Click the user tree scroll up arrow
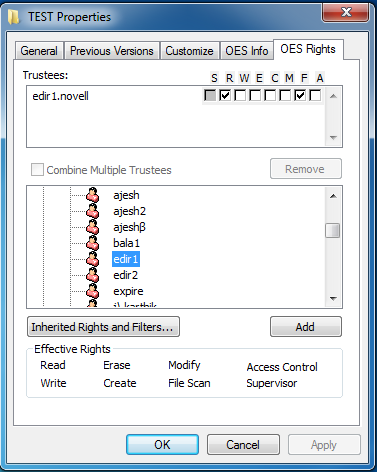Viewport: 377px width, 472px height. (x=333, y=196)
